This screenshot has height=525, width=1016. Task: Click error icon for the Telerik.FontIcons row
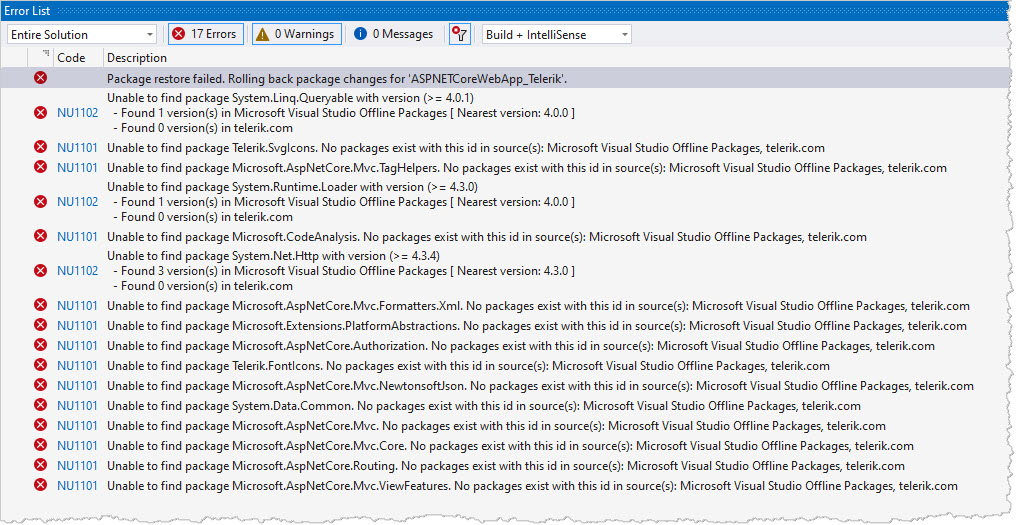(41, 366)
